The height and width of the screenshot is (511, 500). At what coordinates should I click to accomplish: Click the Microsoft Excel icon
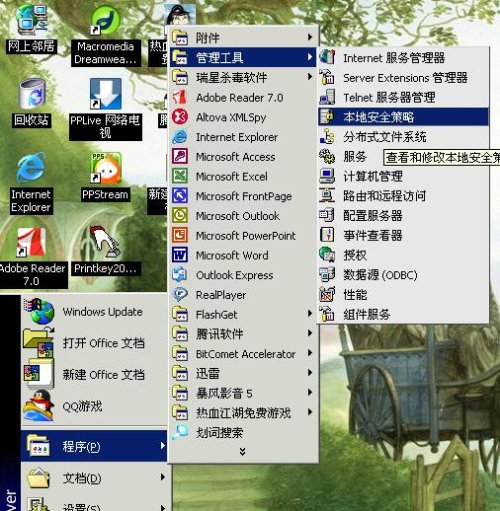pyautogui.click(x=180, y=176)
